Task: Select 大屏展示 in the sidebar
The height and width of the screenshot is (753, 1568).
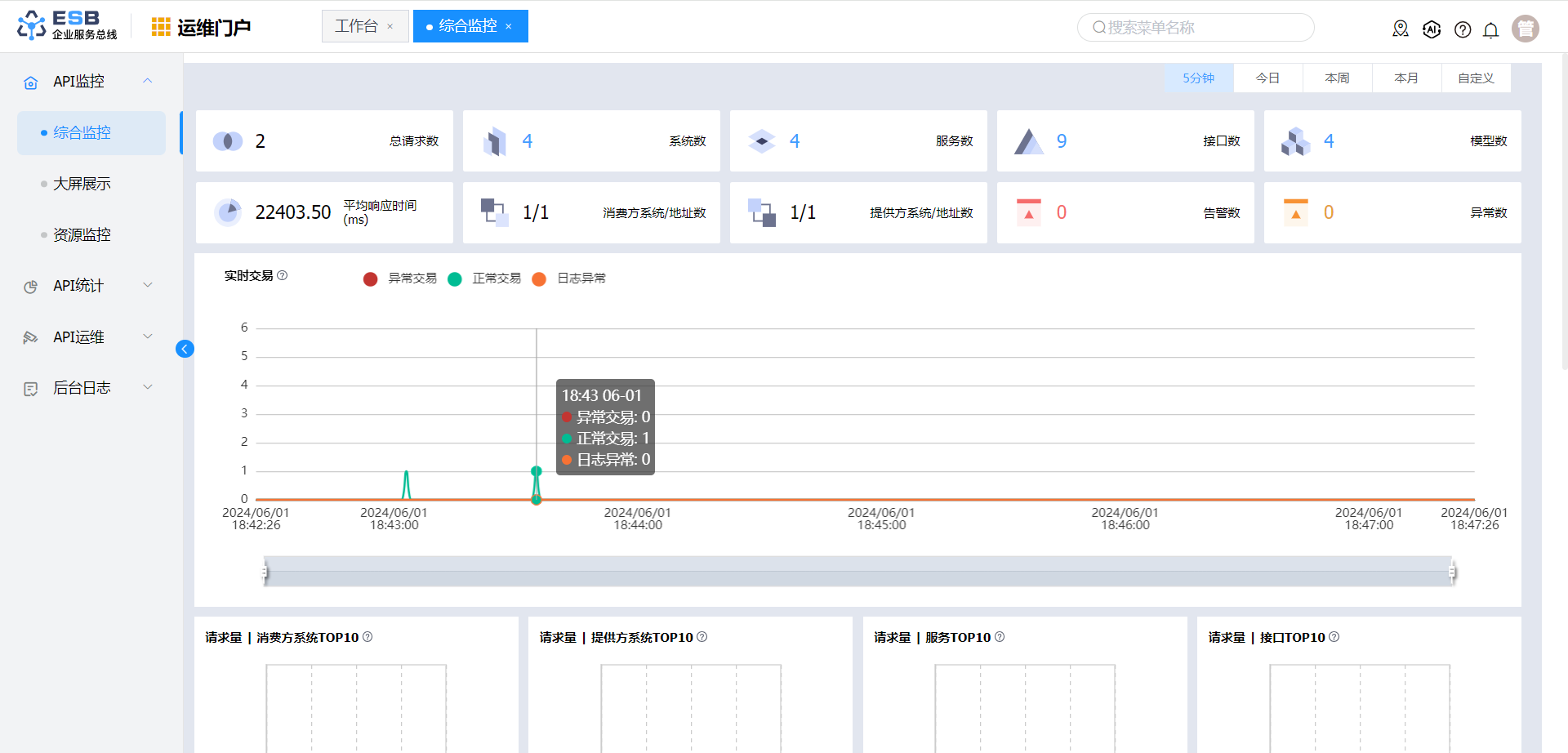Action: [x=82, y=184]
